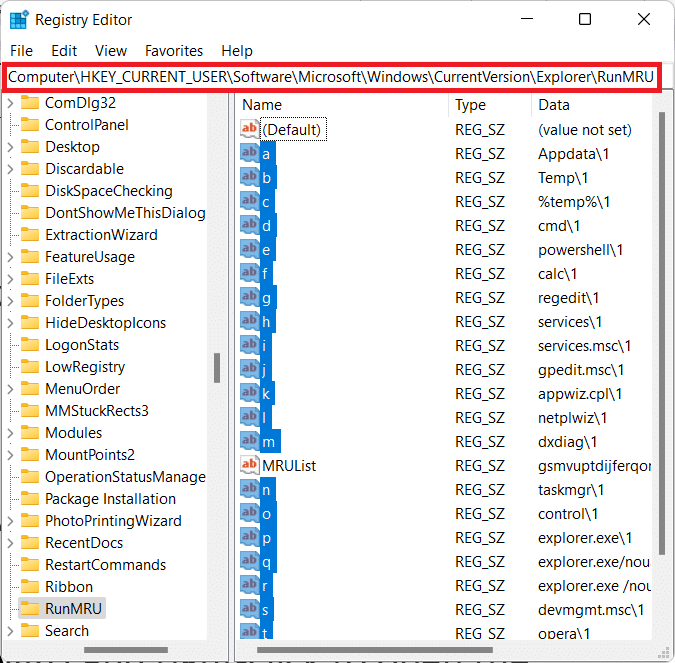675x663 pixels.
Task: Click the registry path address bar
Action: coord(330,77)
